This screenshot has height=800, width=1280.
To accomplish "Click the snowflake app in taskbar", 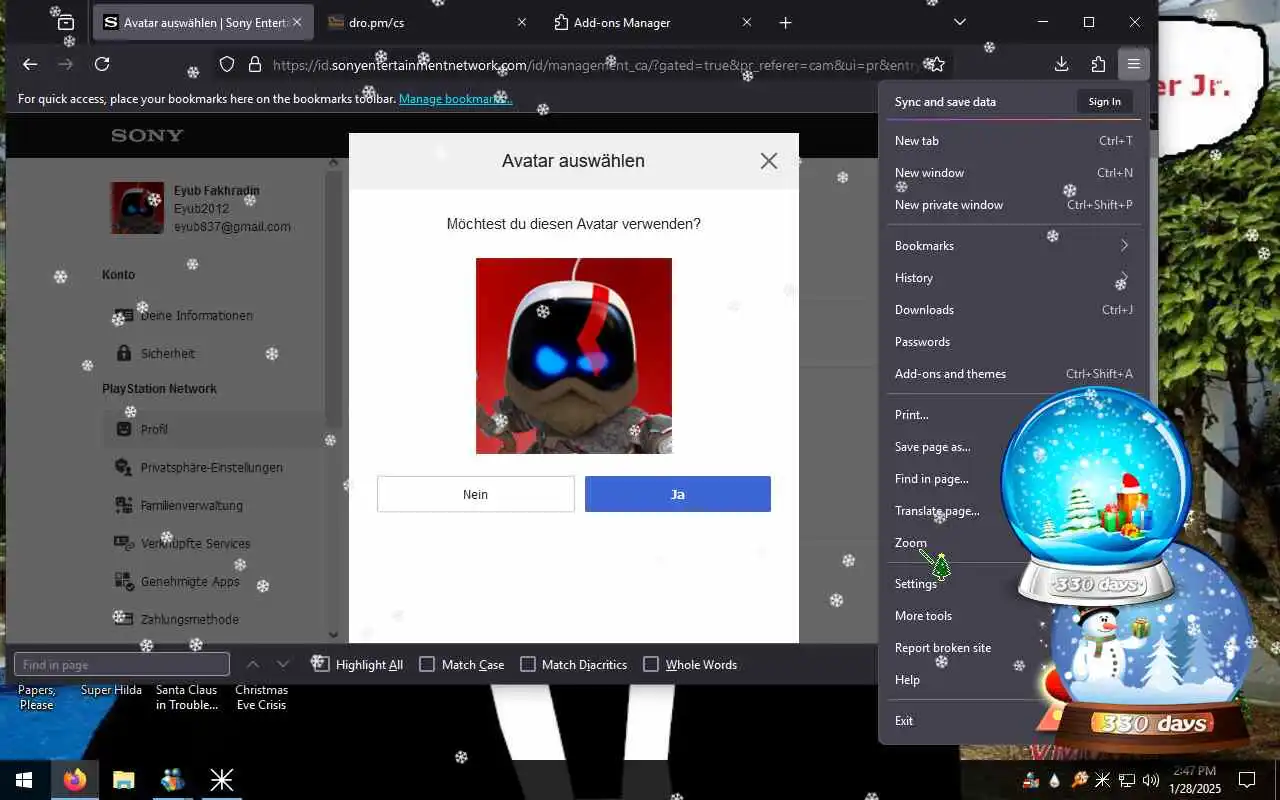I will pyautogui.click(x=221, y=780).
